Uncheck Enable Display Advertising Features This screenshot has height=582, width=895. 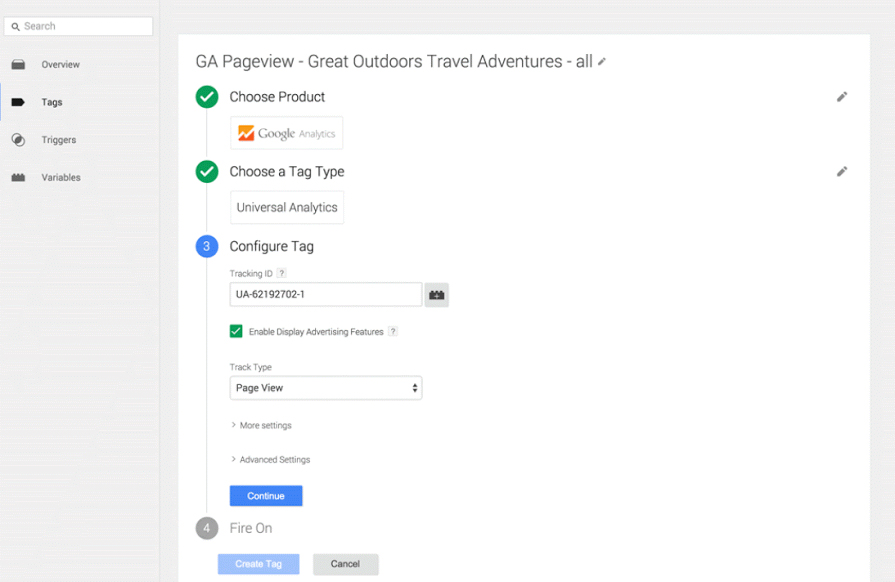pos(236,332)
